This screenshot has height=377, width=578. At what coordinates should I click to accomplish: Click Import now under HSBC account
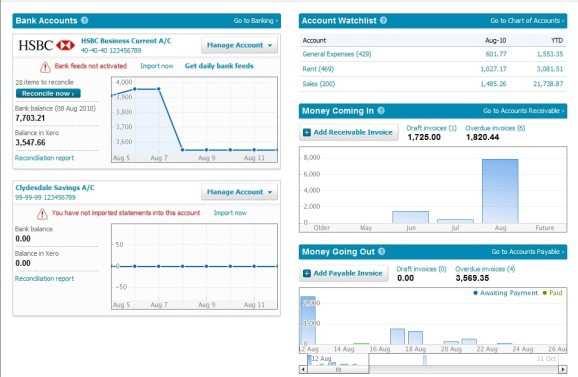[157, 66]
